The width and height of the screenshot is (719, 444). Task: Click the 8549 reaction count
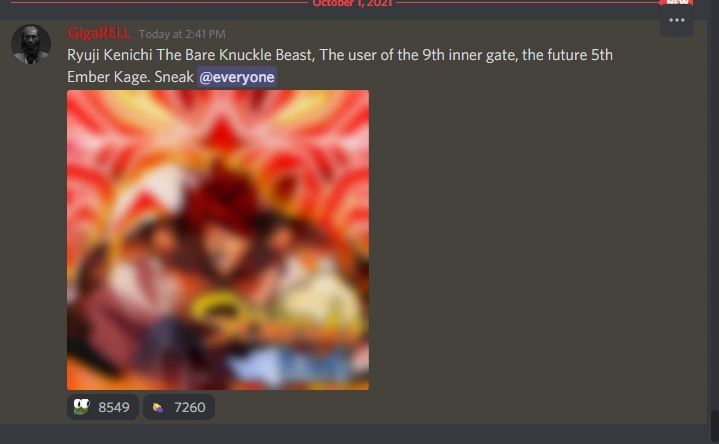(x=114, y=407)
